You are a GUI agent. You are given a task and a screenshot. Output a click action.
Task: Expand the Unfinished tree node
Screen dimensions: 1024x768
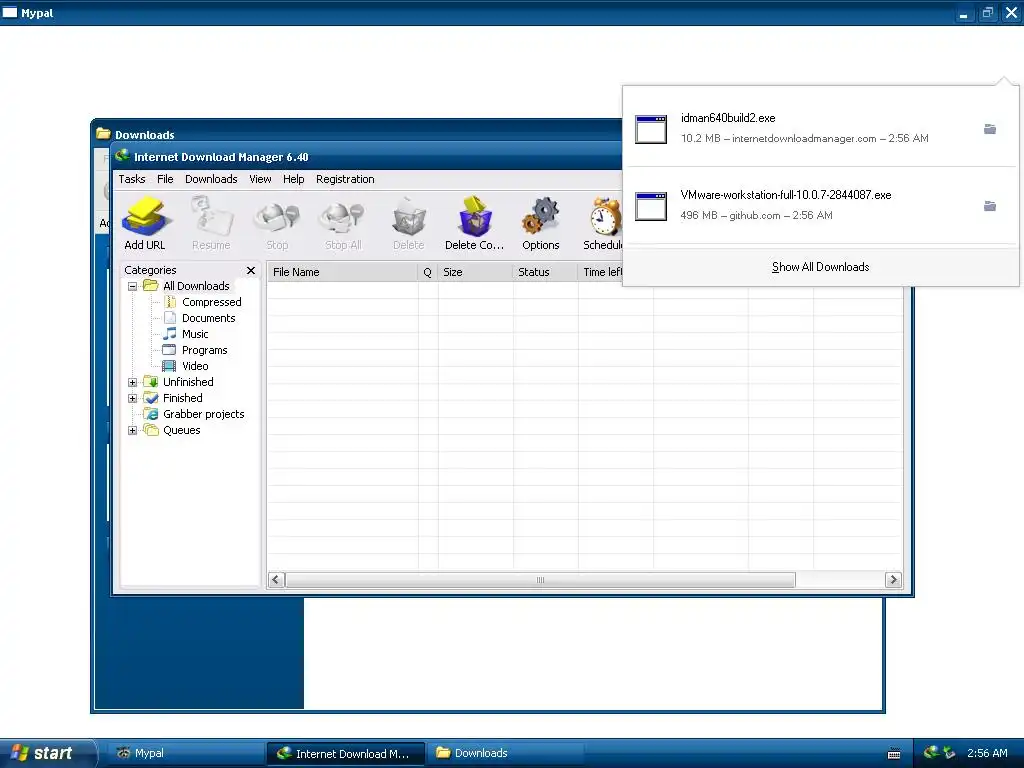tap(133, 382)
